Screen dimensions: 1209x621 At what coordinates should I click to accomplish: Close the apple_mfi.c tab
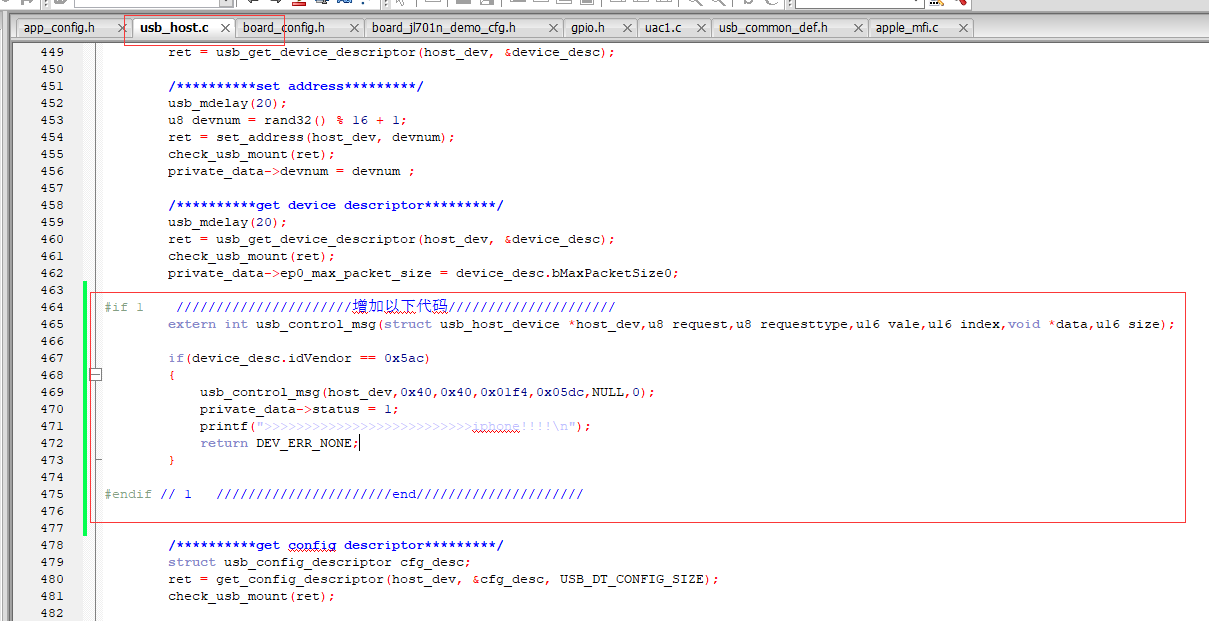[x=963, y=28]
